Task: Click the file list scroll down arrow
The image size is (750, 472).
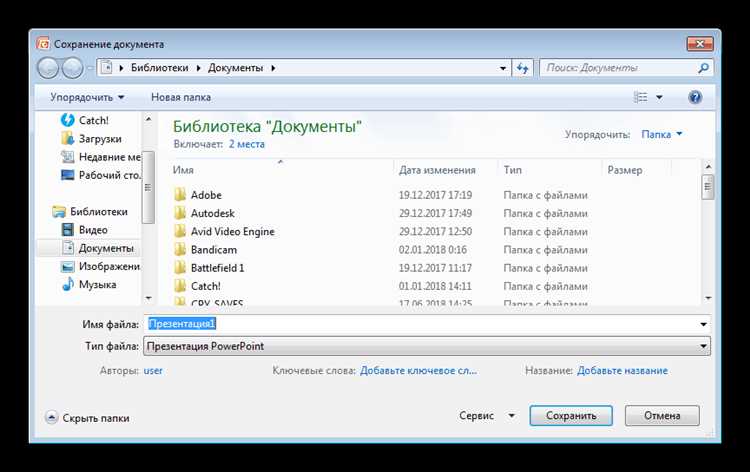Action: pos(708,298)
